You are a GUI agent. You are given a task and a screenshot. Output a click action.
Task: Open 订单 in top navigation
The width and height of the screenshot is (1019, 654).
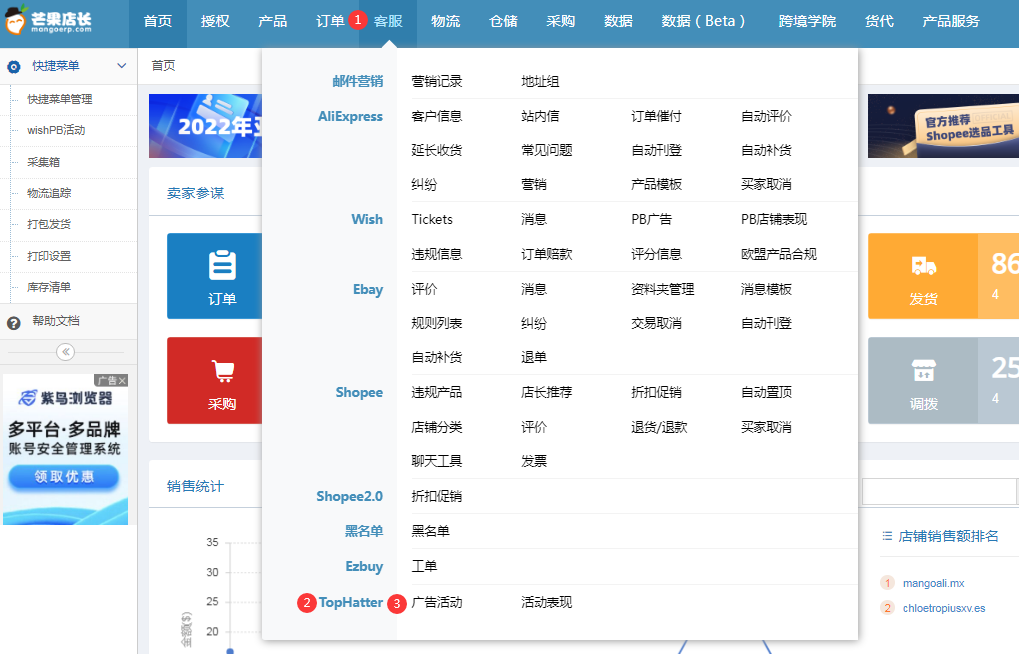329,21
